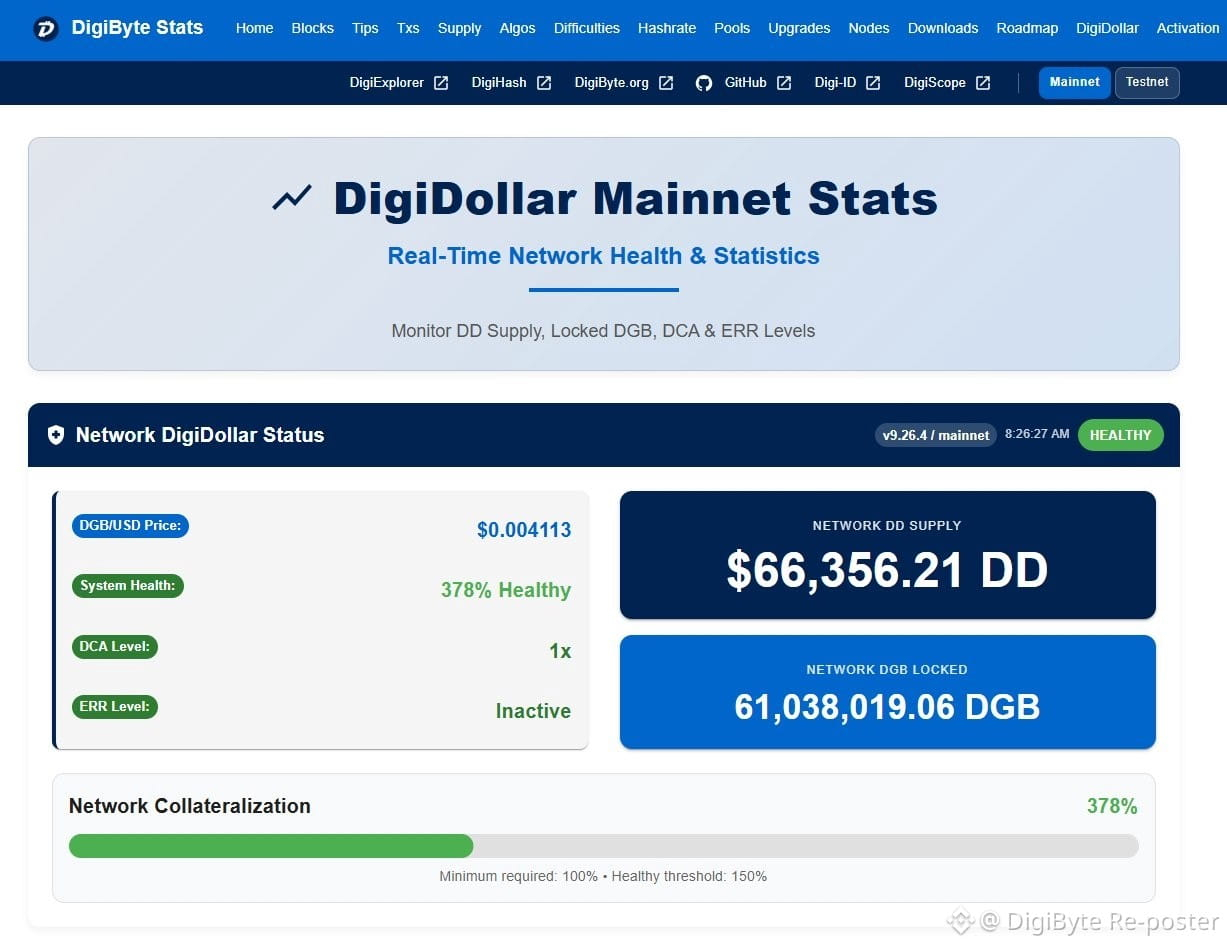Open the Downloads page

943,28
